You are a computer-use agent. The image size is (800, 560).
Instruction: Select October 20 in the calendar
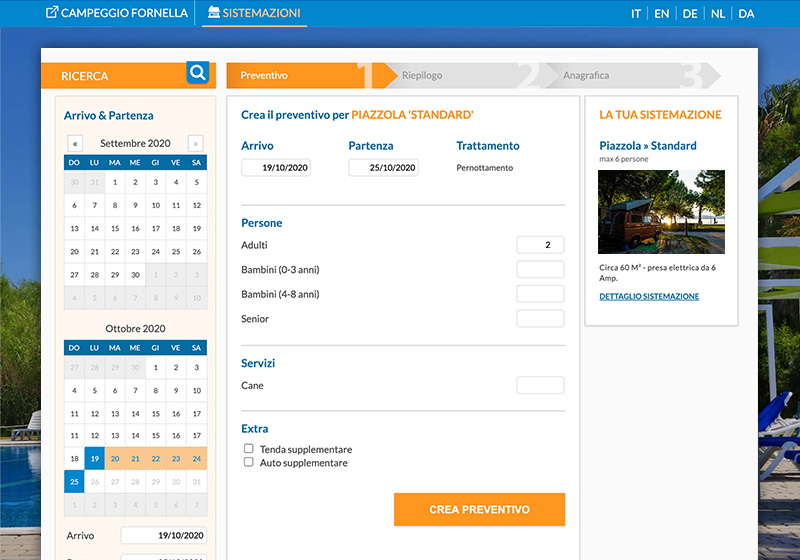click(115, 459)
